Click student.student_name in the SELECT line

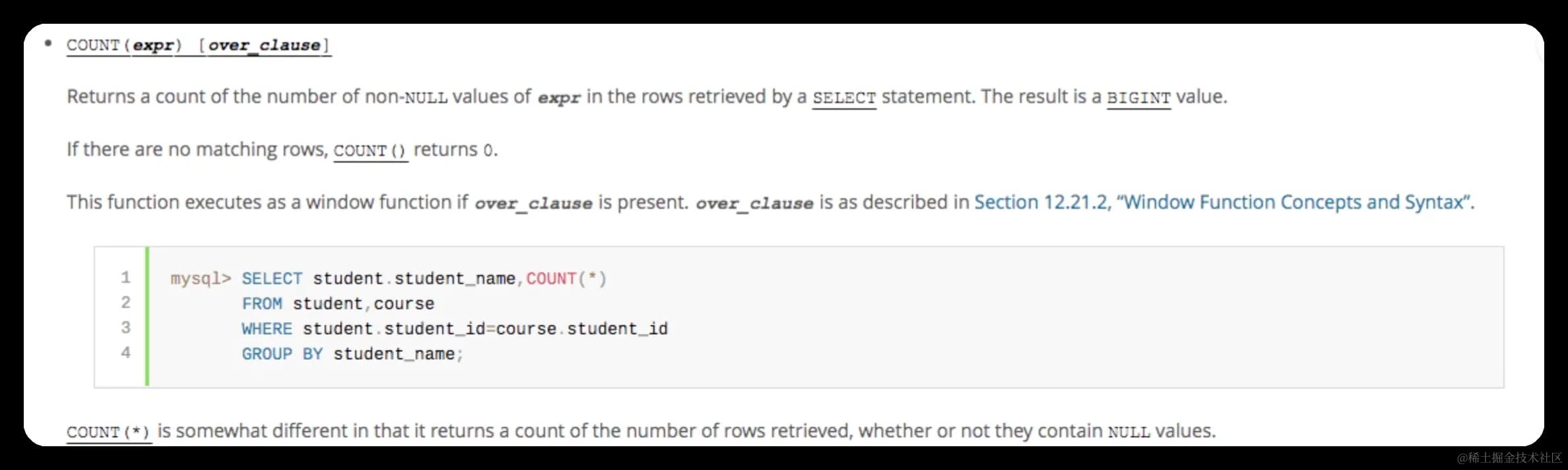414,279
